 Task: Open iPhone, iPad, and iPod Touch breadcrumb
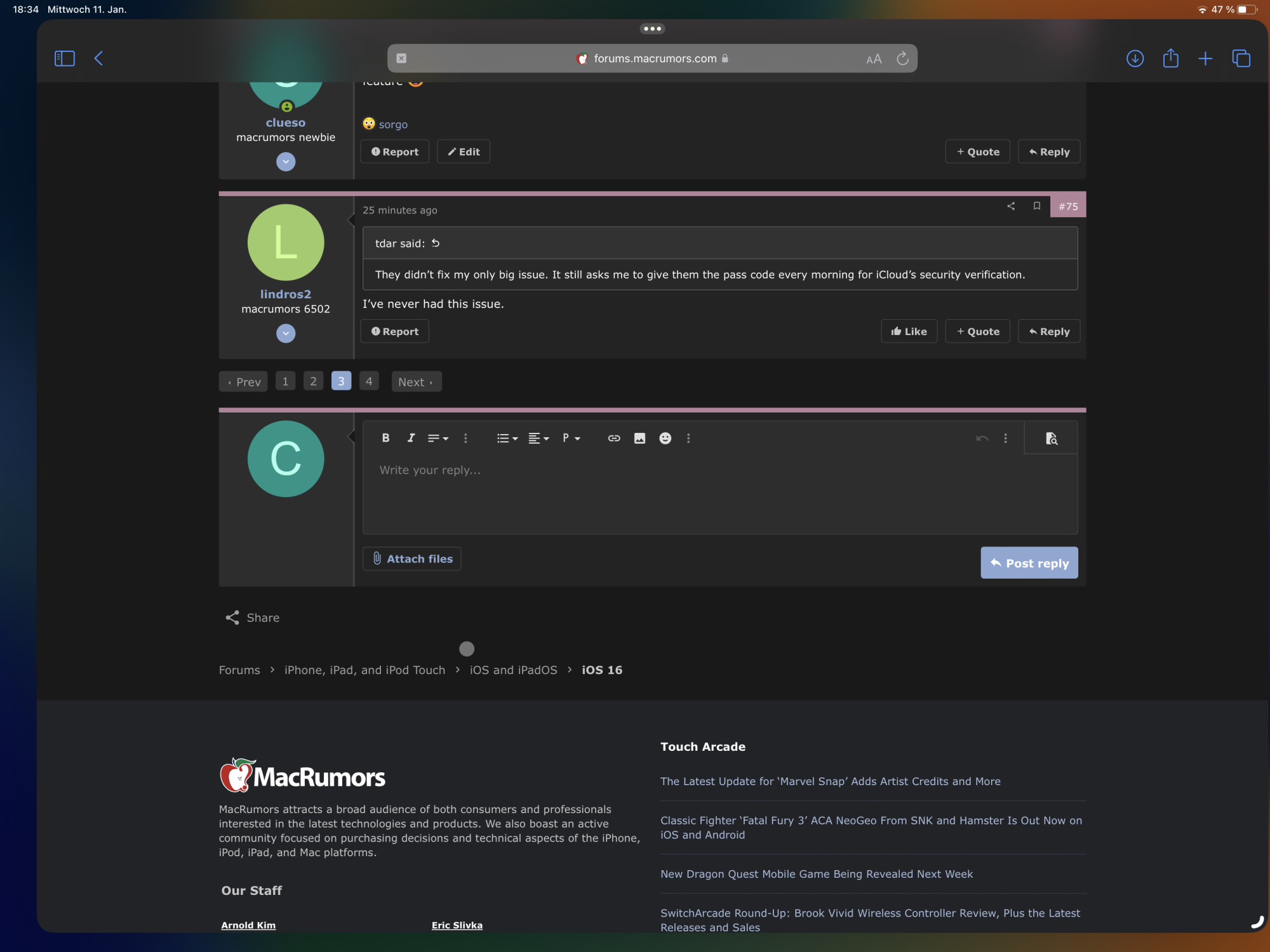pos(365,670)
